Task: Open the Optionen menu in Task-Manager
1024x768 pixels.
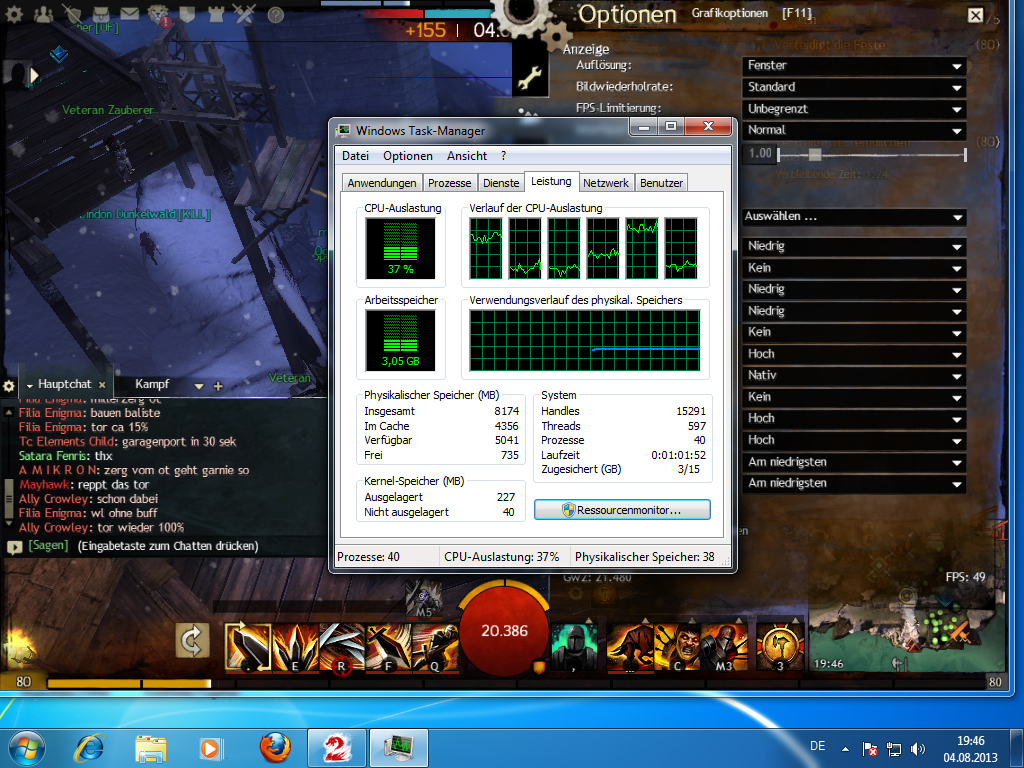Action: pos(408,155)
